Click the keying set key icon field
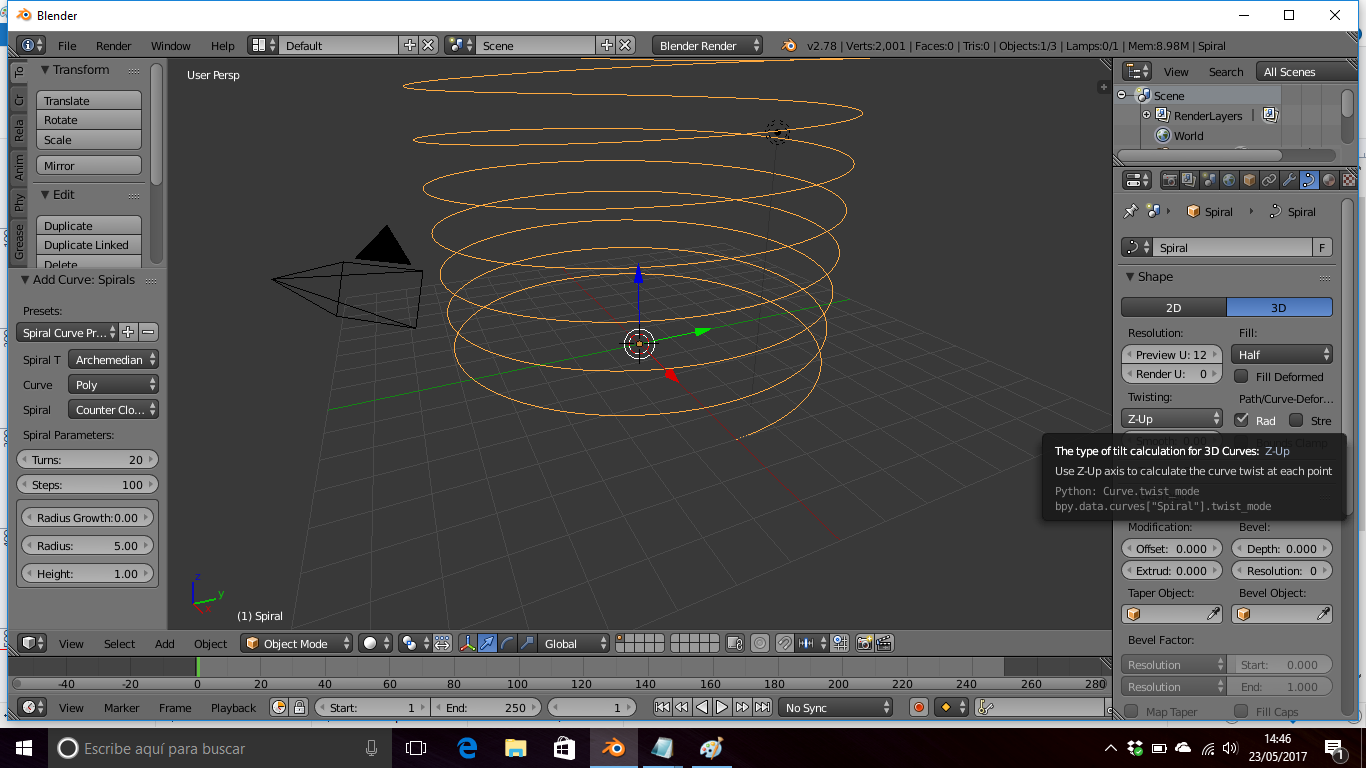 click(x=1040, y=707)
